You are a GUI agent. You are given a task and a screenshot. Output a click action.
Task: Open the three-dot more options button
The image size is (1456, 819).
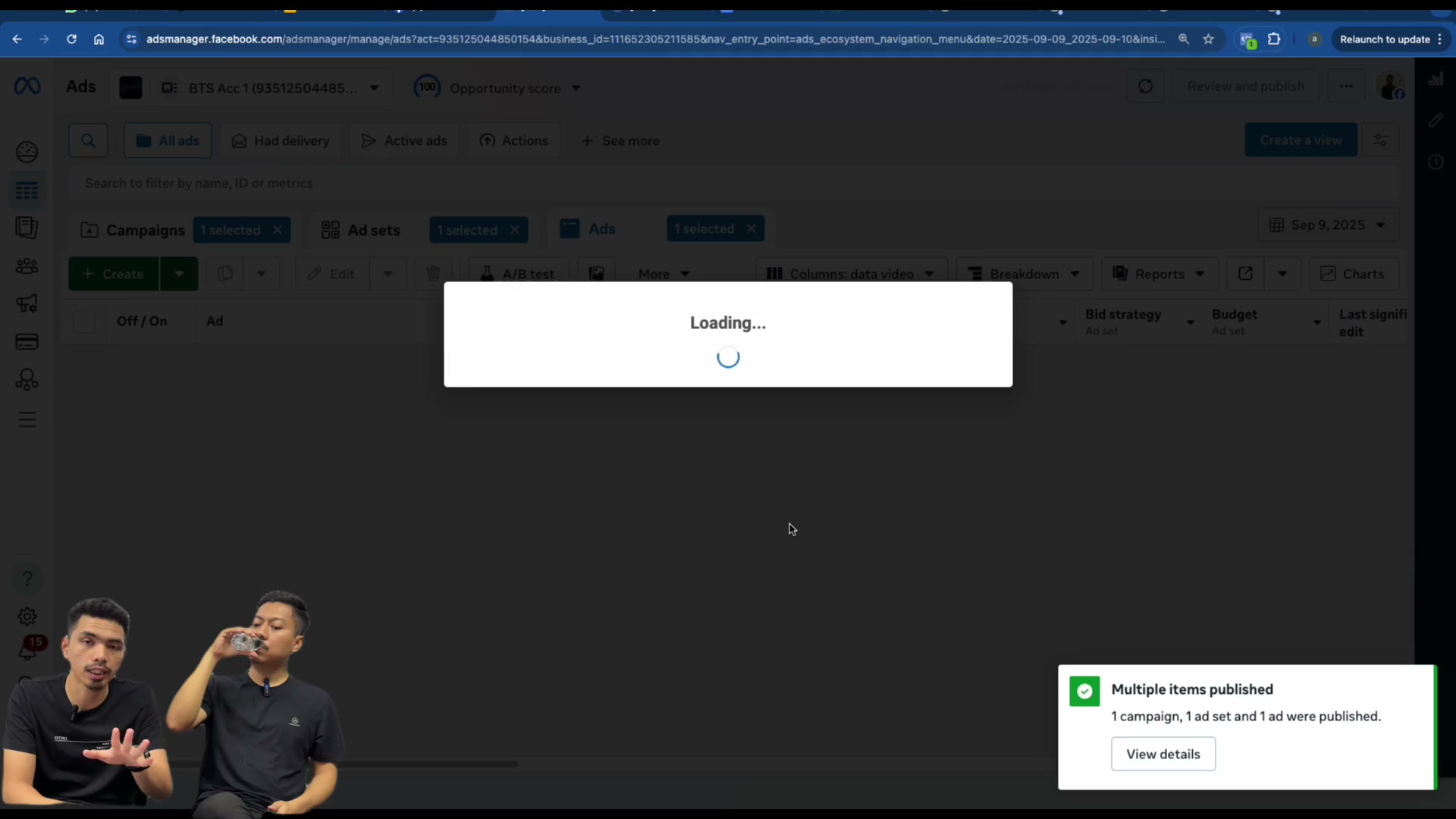pos(1346,86)
